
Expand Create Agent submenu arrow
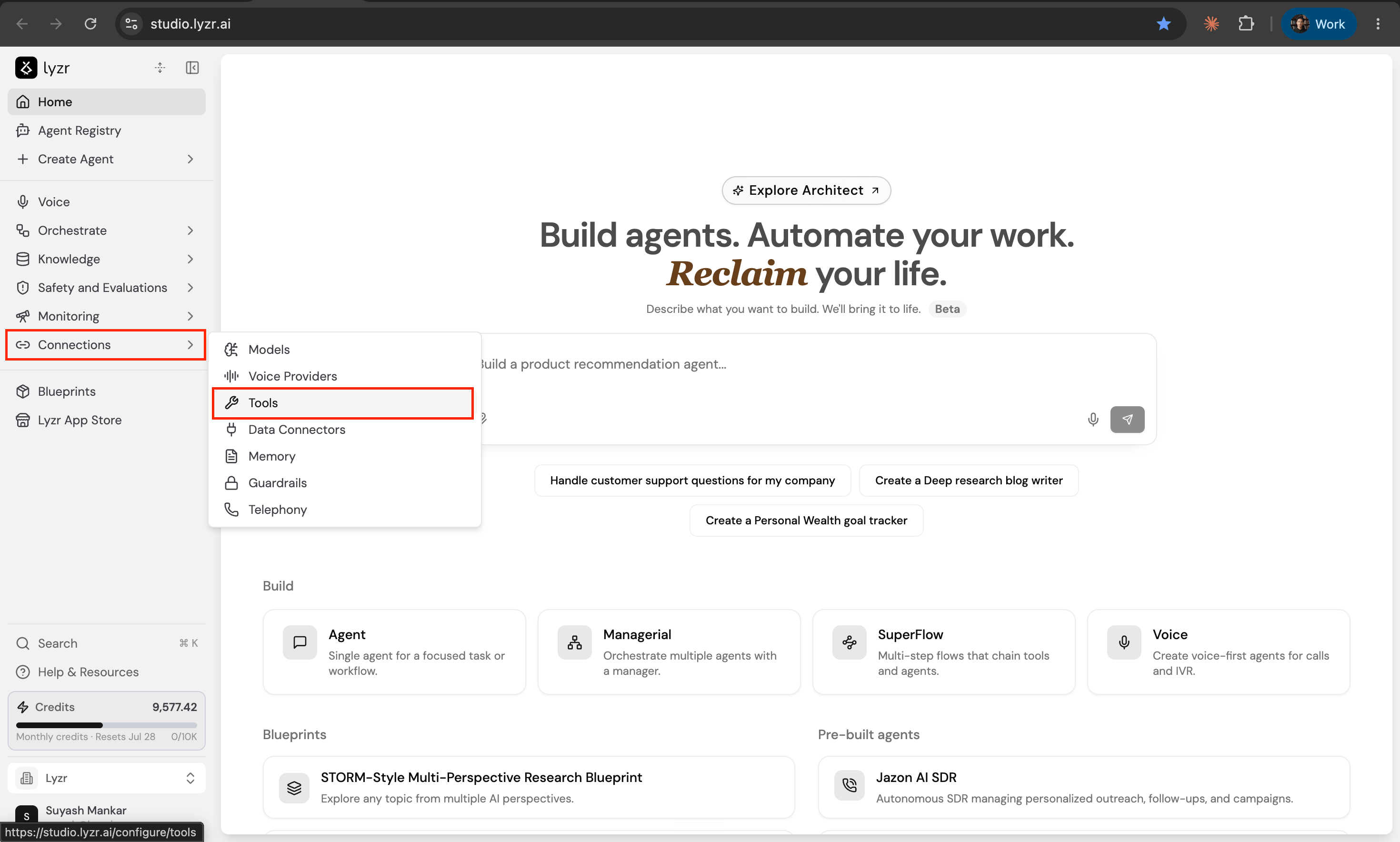click(x=190, y=159)
